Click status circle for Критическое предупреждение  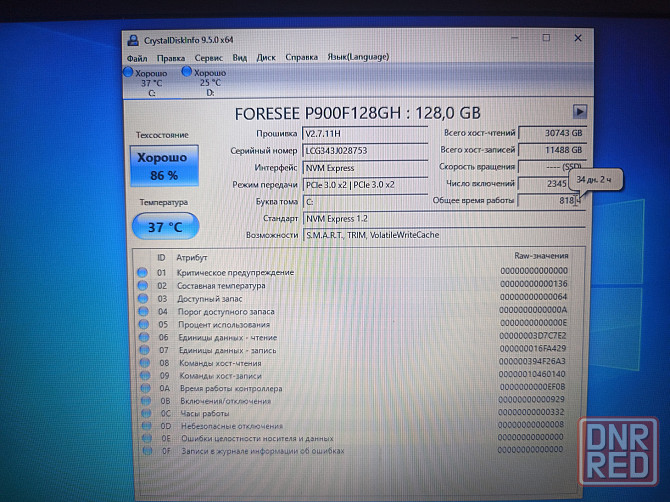pyautogui.click(x=142, y=273)
